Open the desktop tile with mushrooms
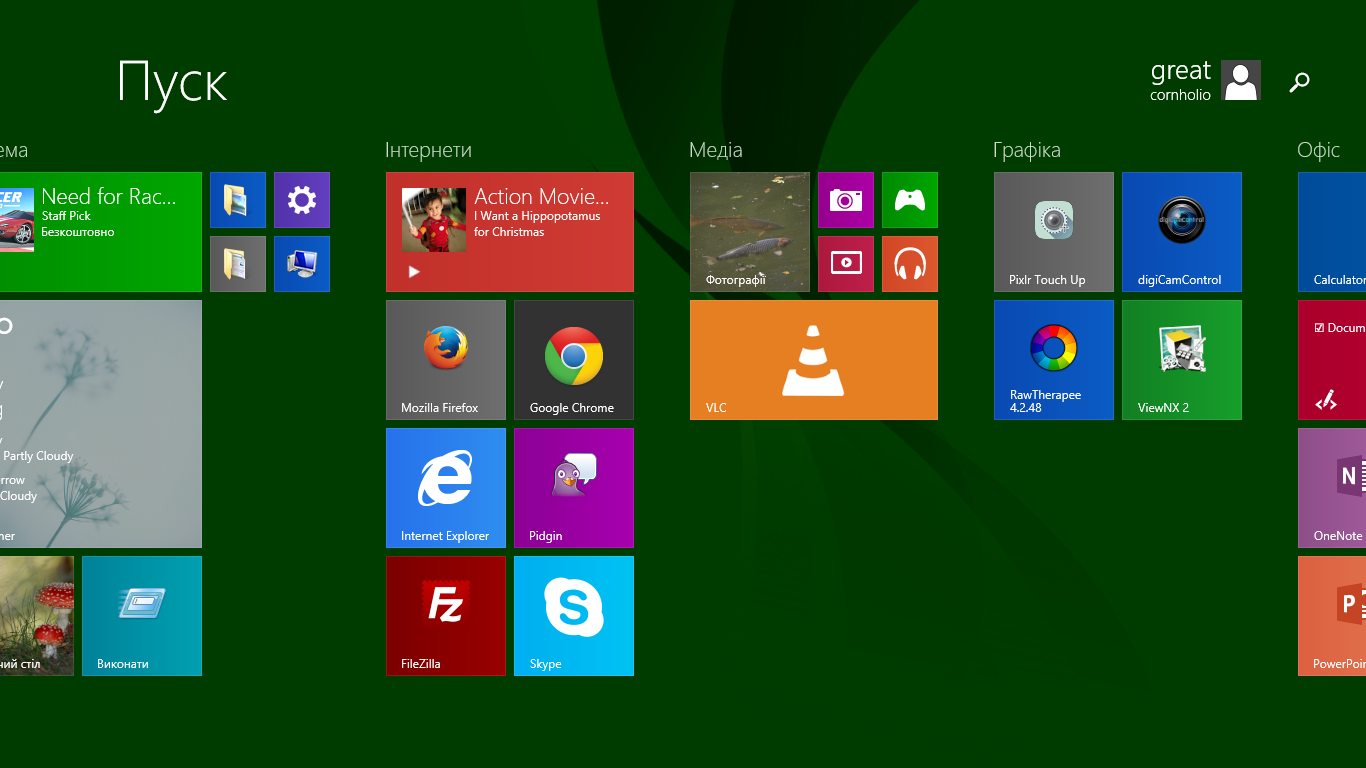 (x=37, y=616)
